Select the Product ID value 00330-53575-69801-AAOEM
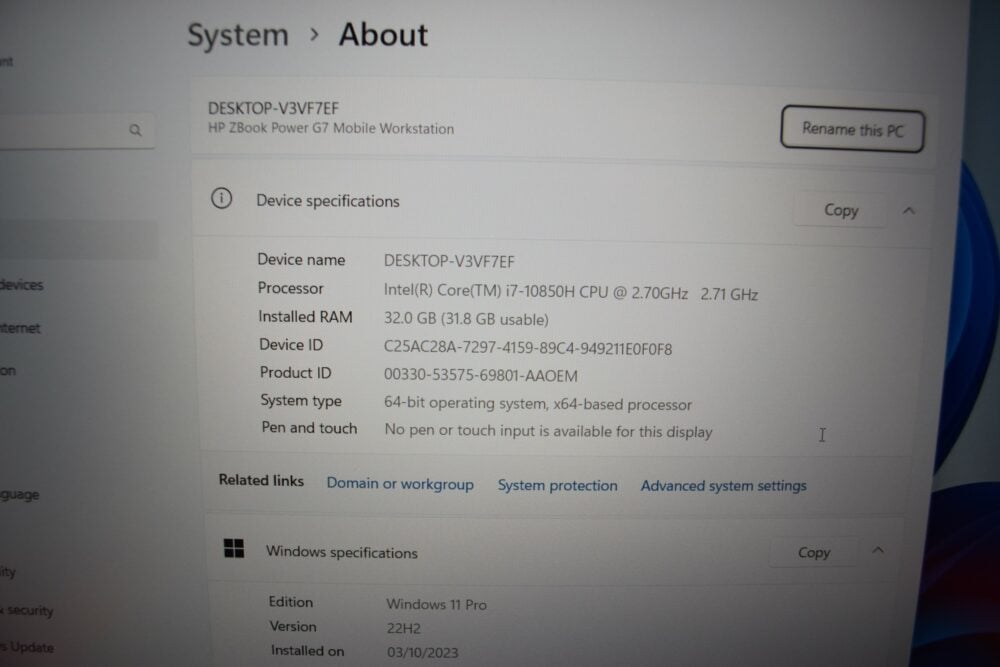The image size is (1000, 667). [481, 375]
